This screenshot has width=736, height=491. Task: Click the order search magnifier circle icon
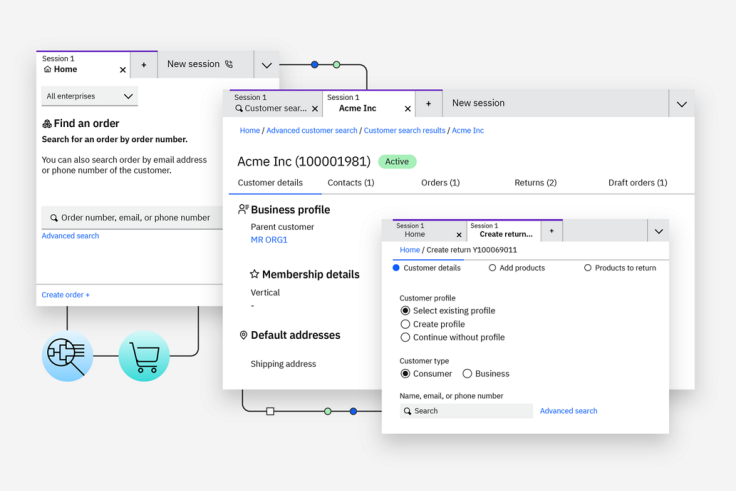pos(67,357)
